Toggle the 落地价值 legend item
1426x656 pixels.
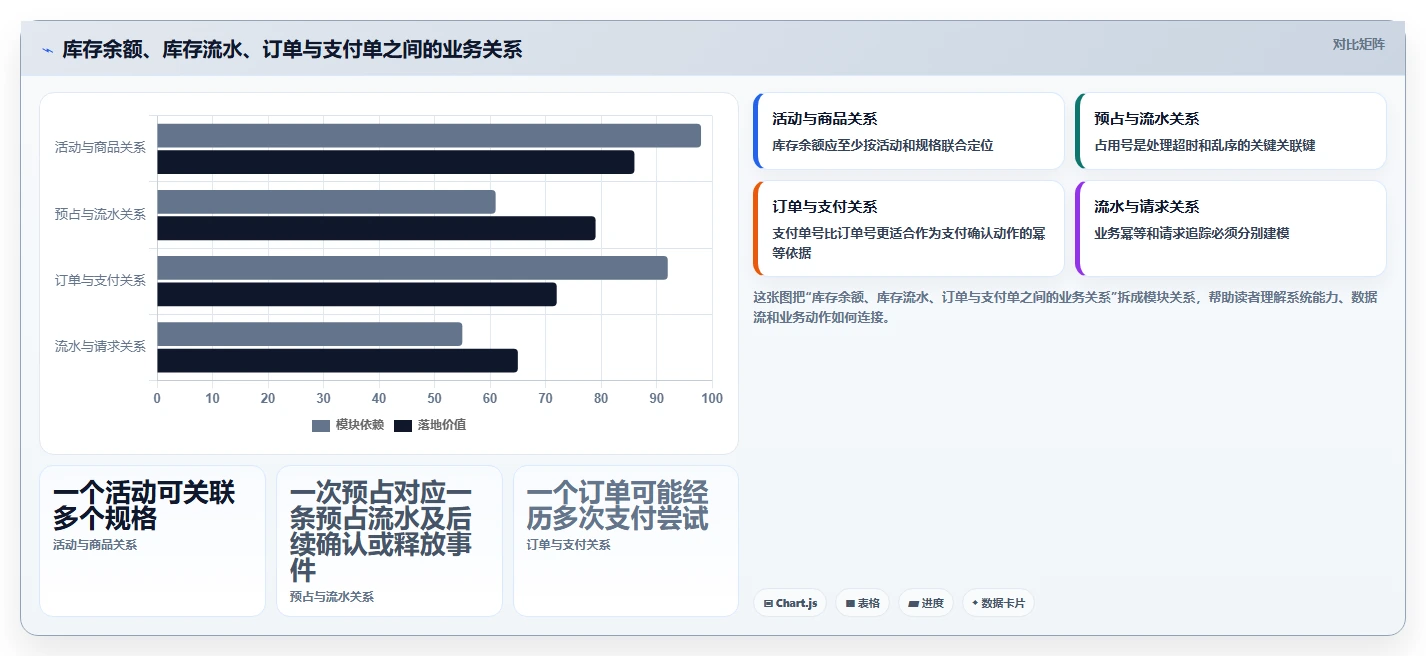[x=430, y=425]
